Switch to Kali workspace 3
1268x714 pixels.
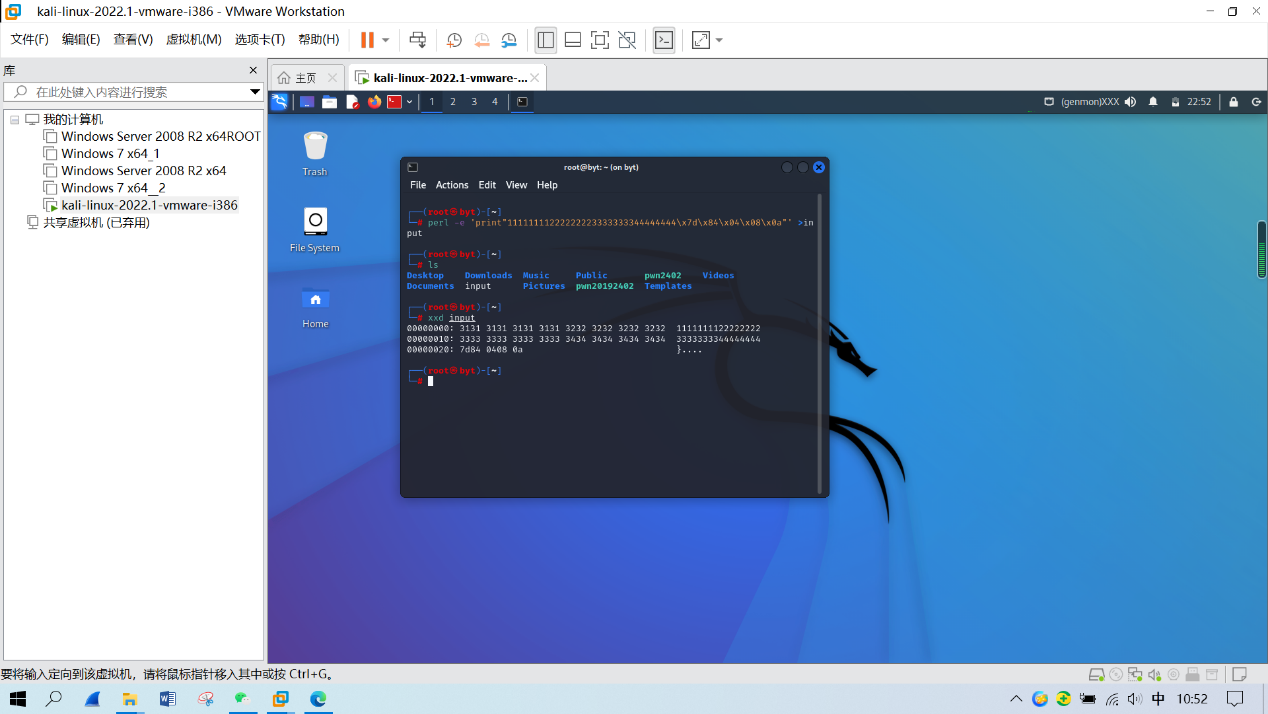pyautogui.click(x=474, y=101)
